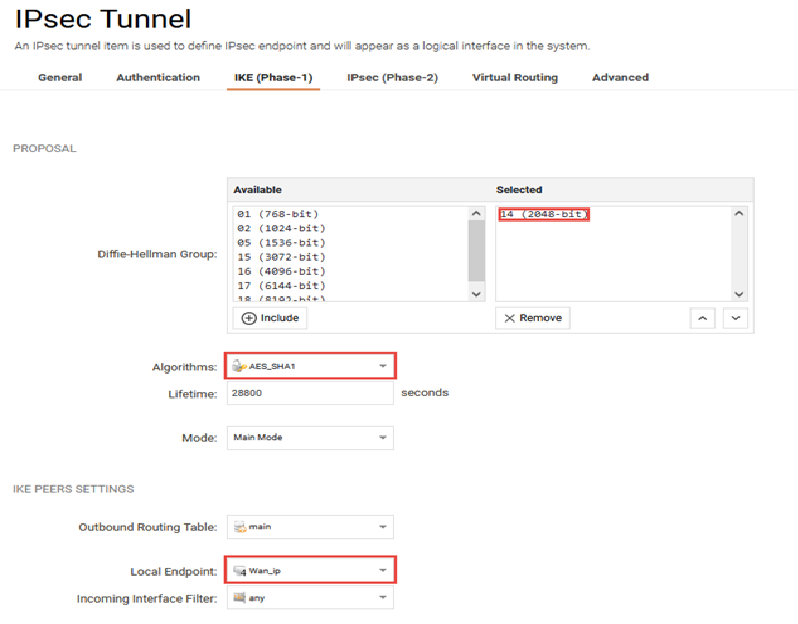Viewport: 798px width, 624px height.
Task: Click the Remove button
Action: [x=532, y=318]
